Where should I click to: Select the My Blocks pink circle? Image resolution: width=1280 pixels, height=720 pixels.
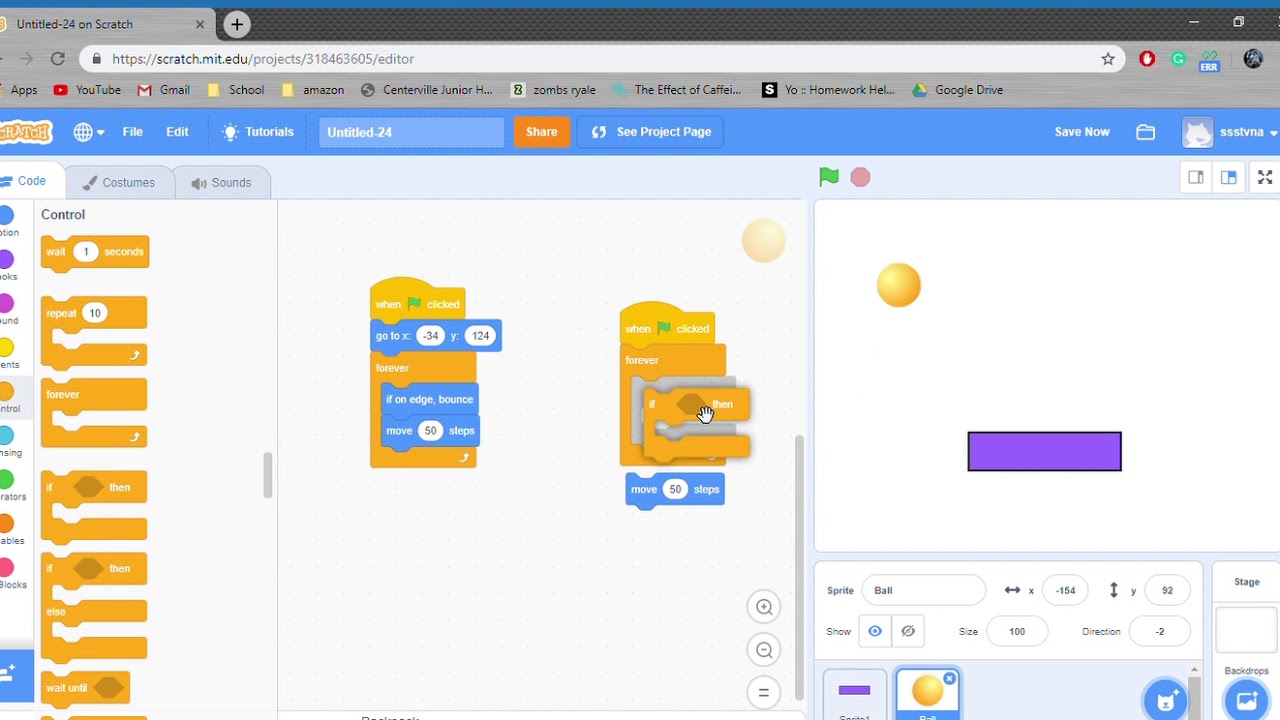[x=6, y=568]
